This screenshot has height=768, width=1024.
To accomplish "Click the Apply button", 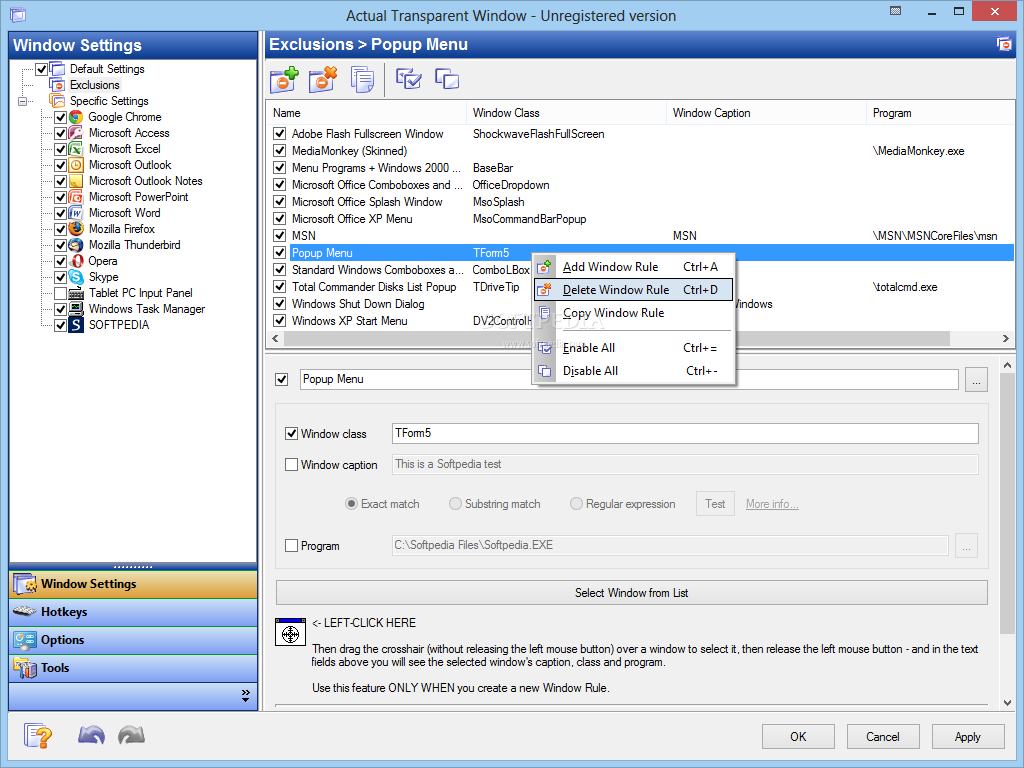I will tap(968, 737).
